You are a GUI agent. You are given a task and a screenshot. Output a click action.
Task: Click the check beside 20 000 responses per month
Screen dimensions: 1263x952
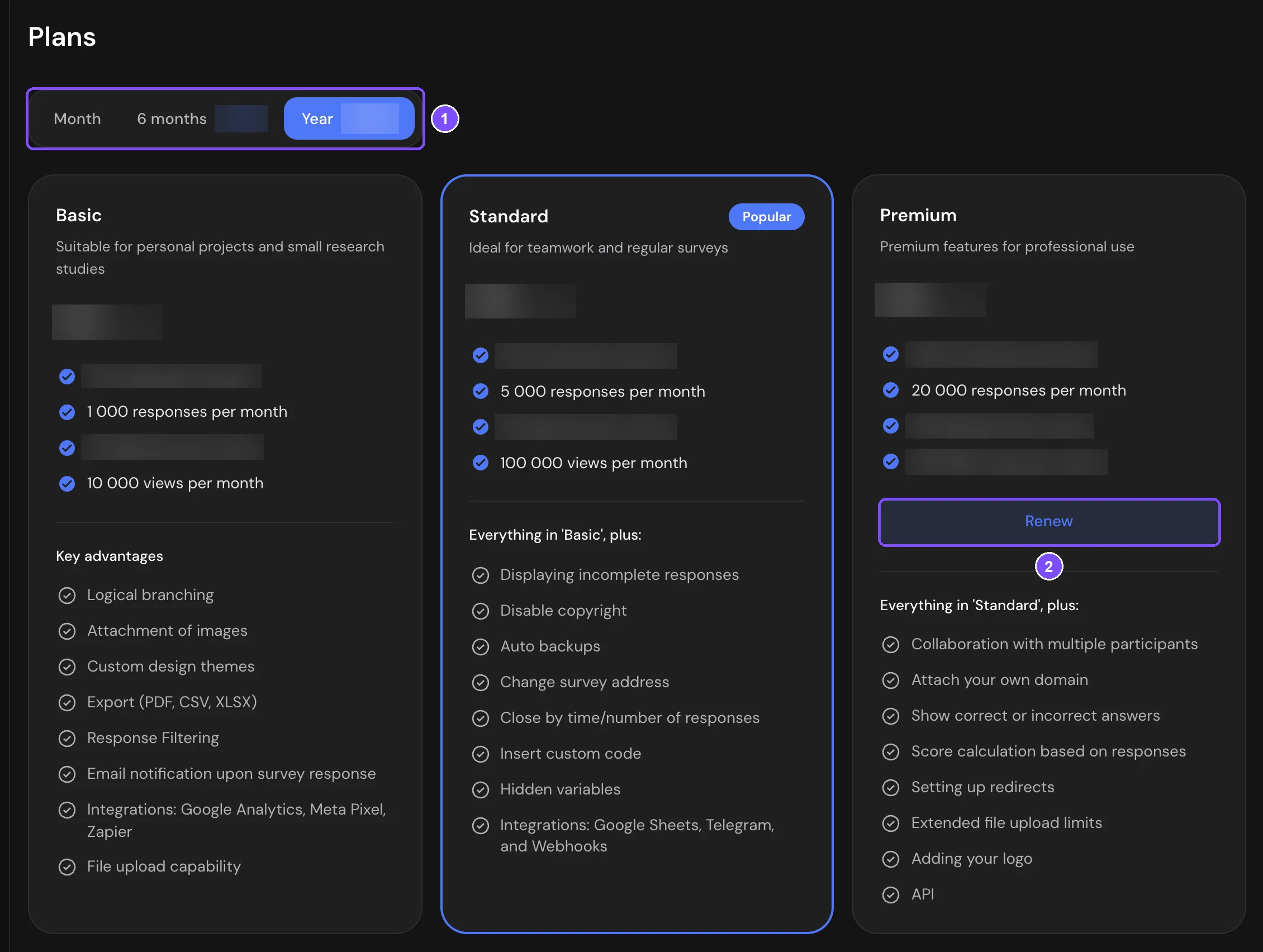pos(890,391)
